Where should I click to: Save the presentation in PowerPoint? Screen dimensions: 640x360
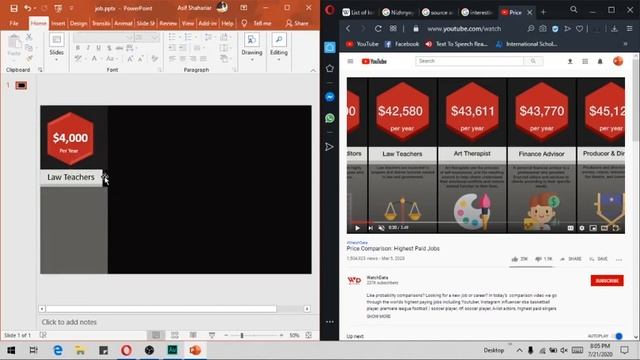coord(13,8)
